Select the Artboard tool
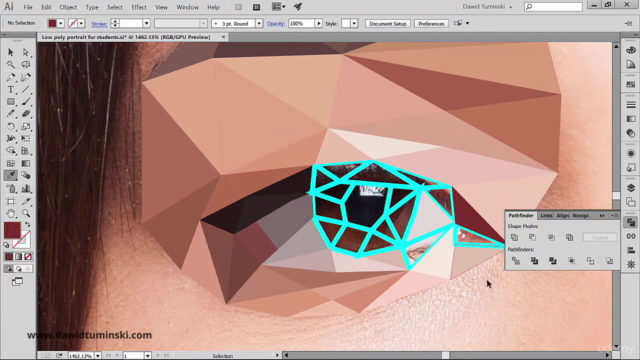The height and width of the screenshot is (360, 640). 11,201
